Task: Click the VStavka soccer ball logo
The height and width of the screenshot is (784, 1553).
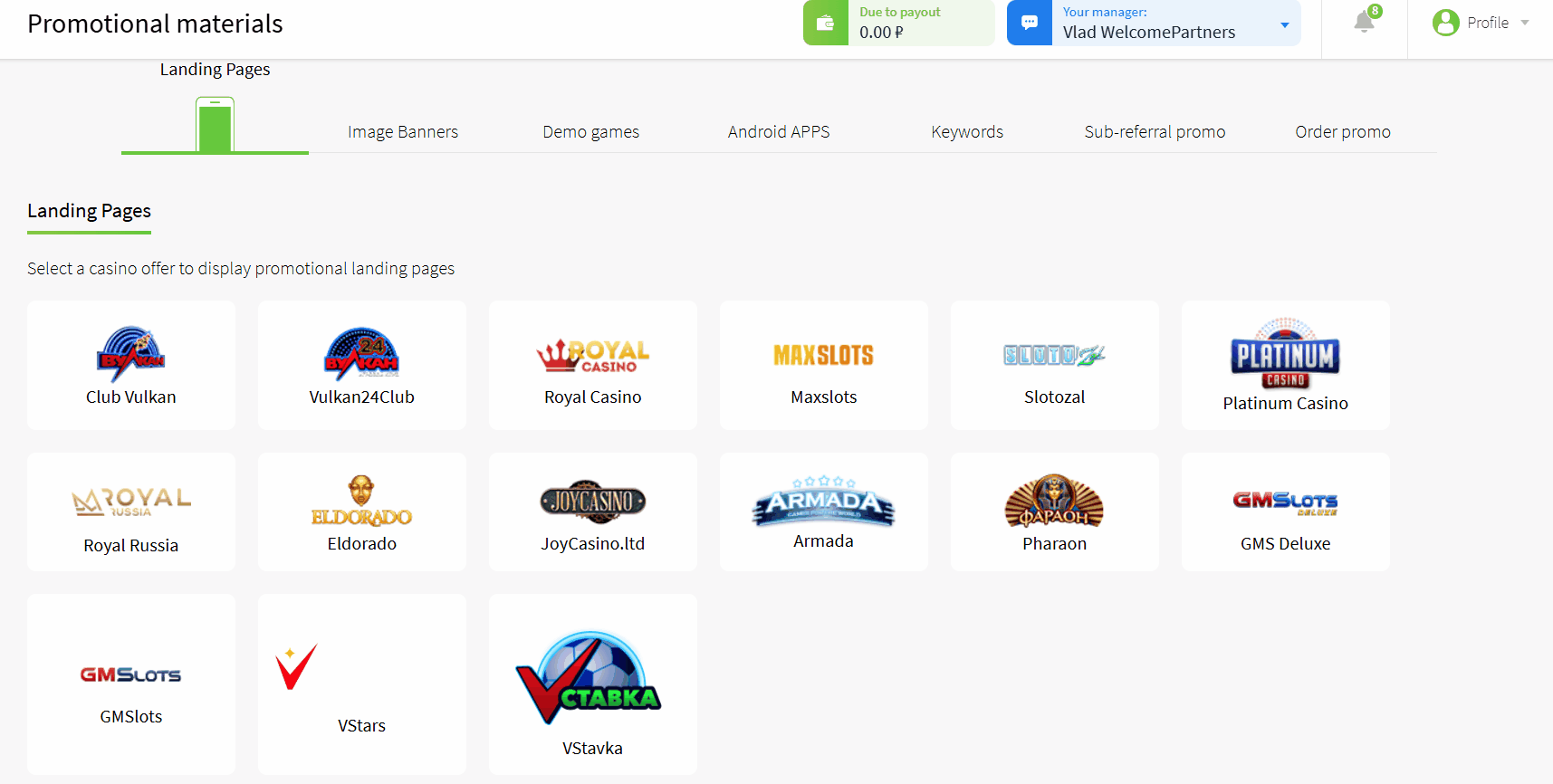Action: pos(590,677)
